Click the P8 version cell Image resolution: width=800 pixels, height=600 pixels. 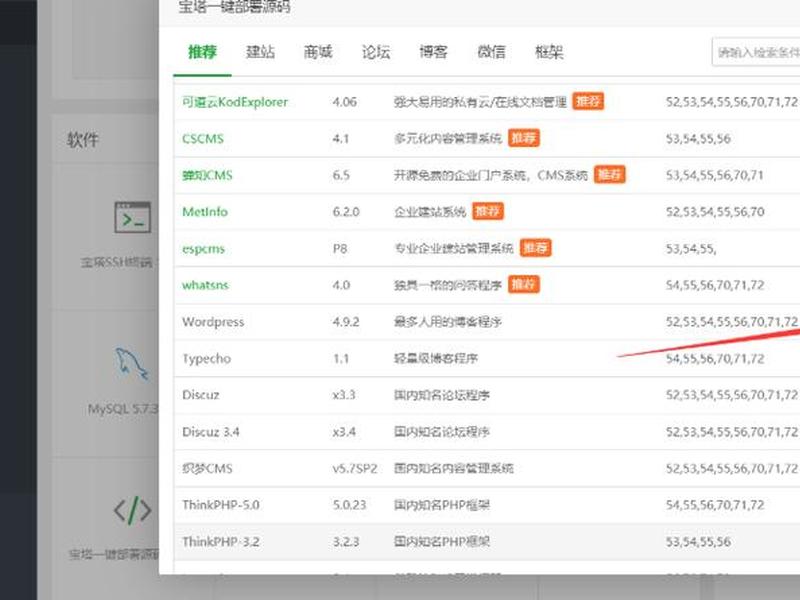coord(340,249)
